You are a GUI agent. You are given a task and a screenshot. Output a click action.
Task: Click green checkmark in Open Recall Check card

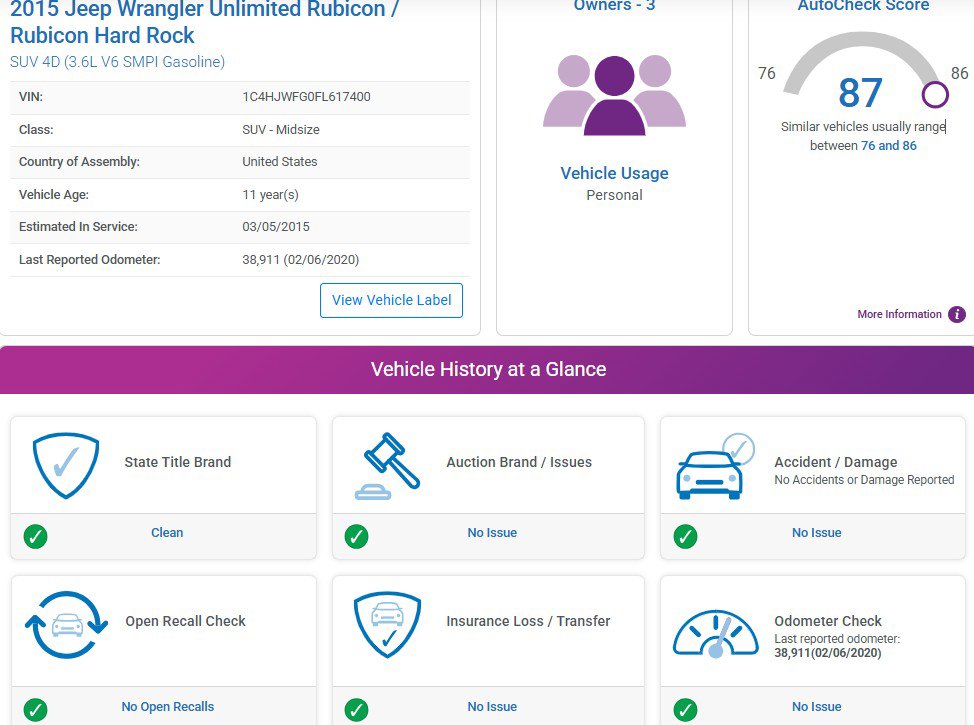pos(35,709)
